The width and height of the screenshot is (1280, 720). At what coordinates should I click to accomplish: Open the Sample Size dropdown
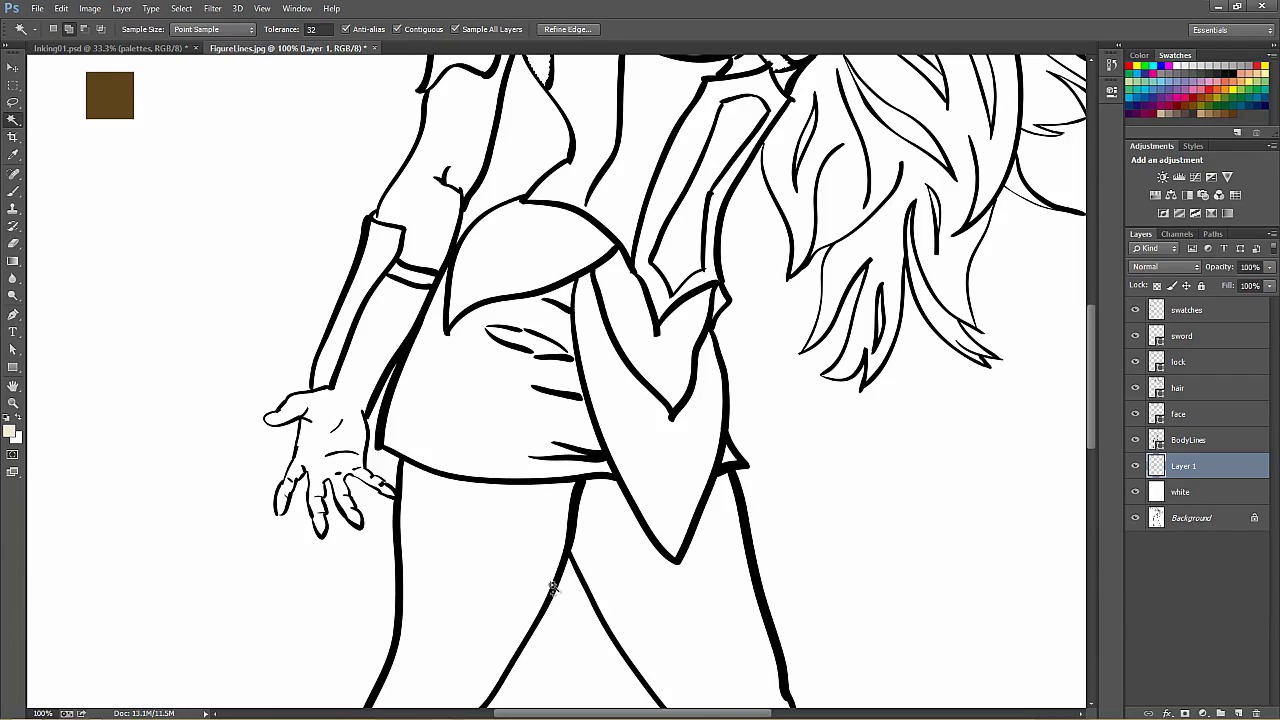click(x=213, y=29)
